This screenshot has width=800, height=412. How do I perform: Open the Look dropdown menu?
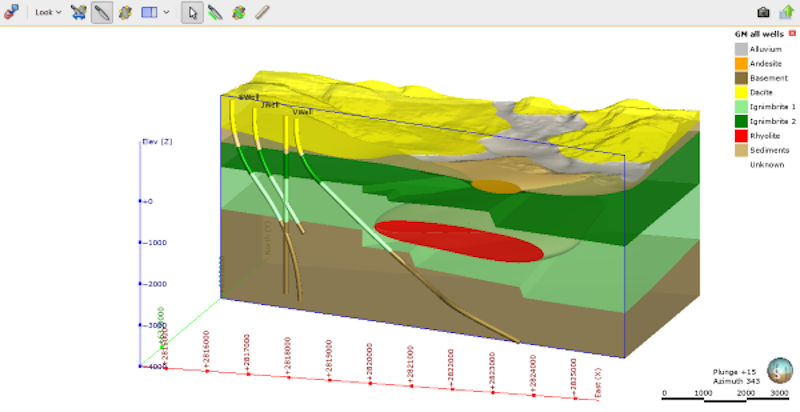(60, 13)
